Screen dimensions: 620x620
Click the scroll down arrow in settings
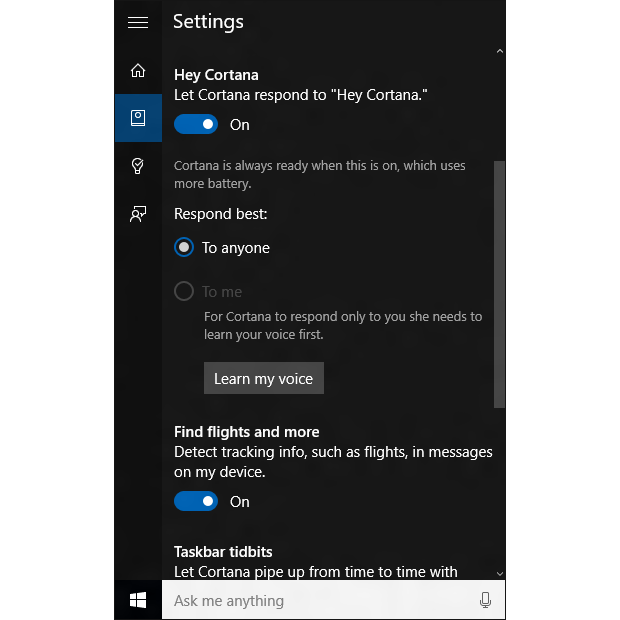500,573
